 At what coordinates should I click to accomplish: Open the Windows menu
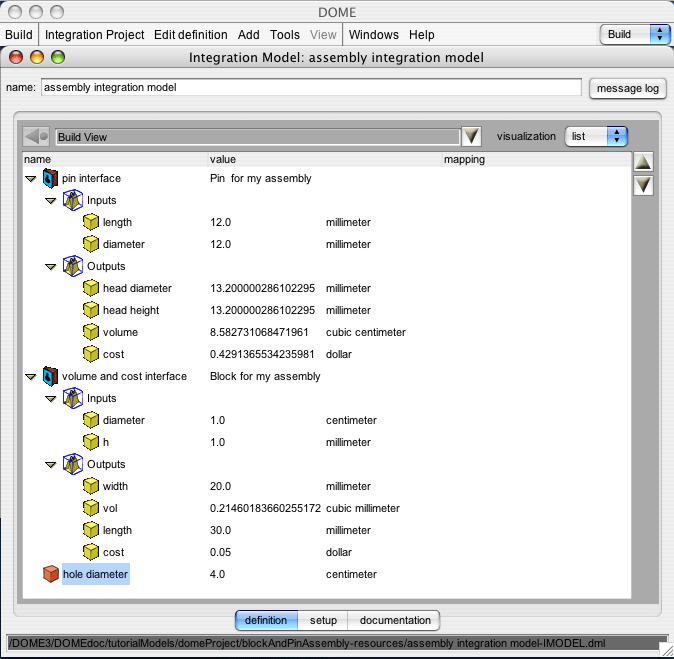[374, 34]
